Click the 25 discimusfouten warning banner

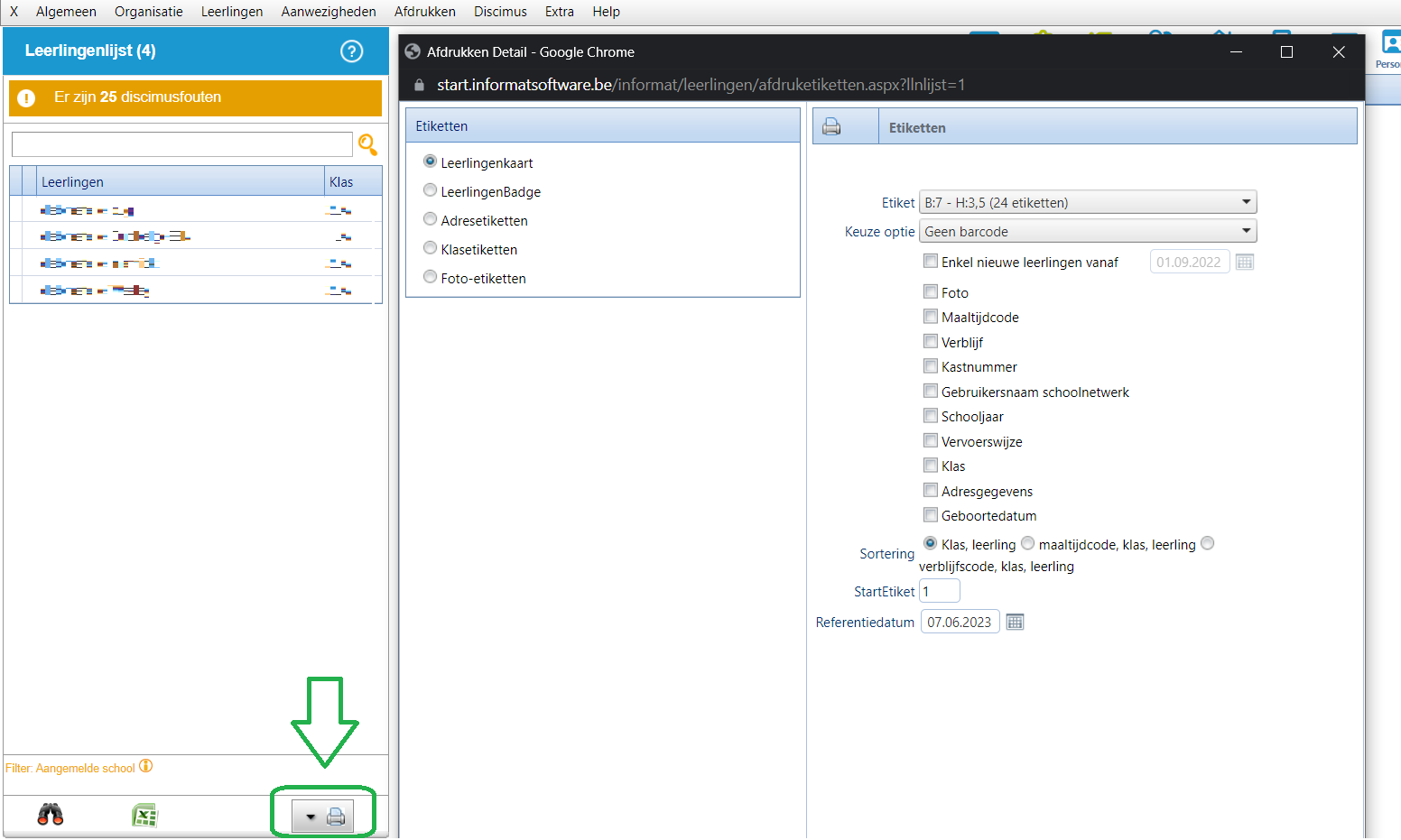click(195, 97)
